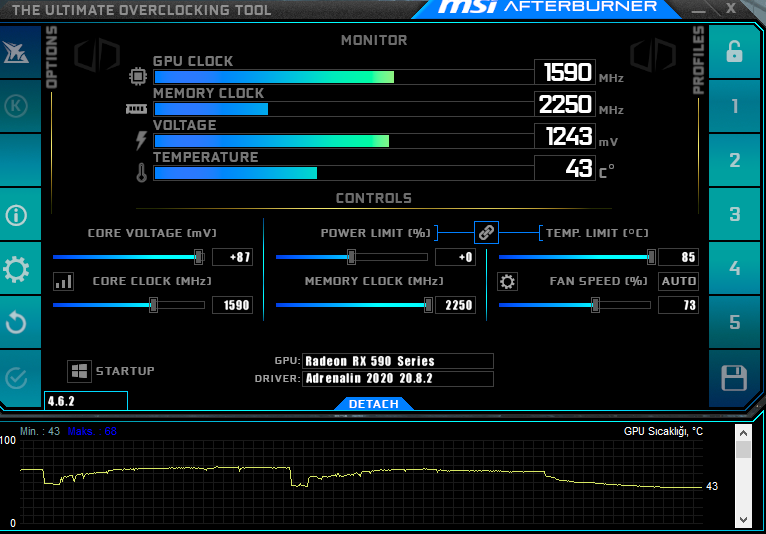The image size is (766, 534).
Task: Click the memory module icon beside Memory Clock
Action: coord(136,108)
